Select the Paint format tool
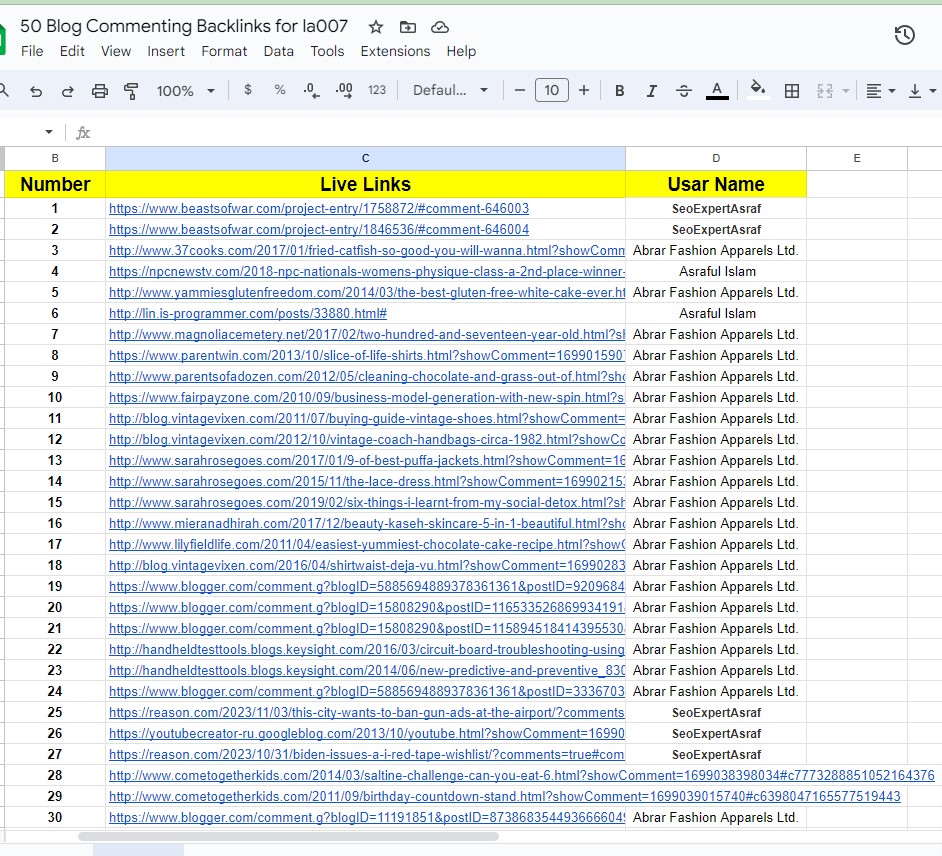 coord(131,91)
